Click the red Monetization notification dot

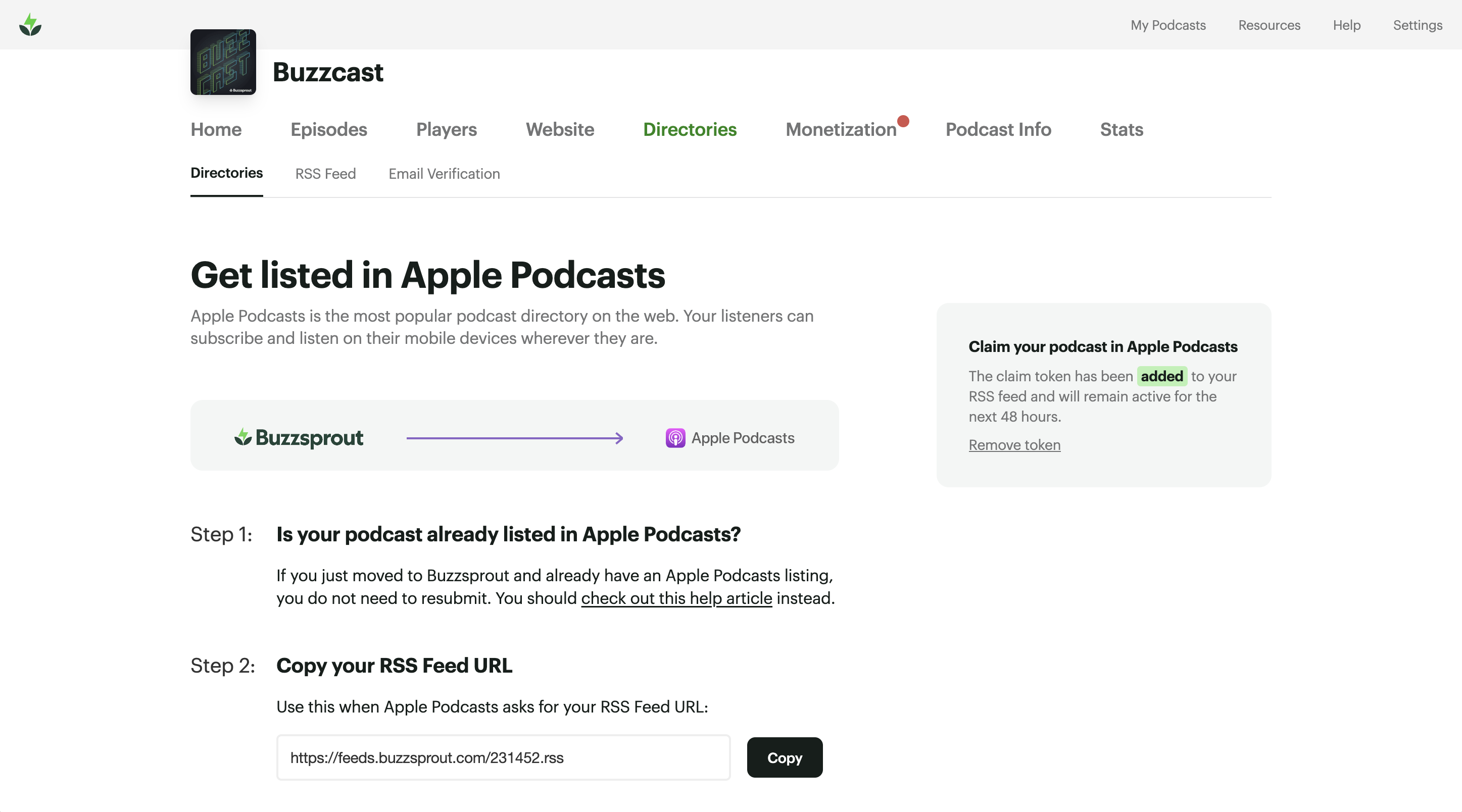pyautogui.click(x=903, y=121)
